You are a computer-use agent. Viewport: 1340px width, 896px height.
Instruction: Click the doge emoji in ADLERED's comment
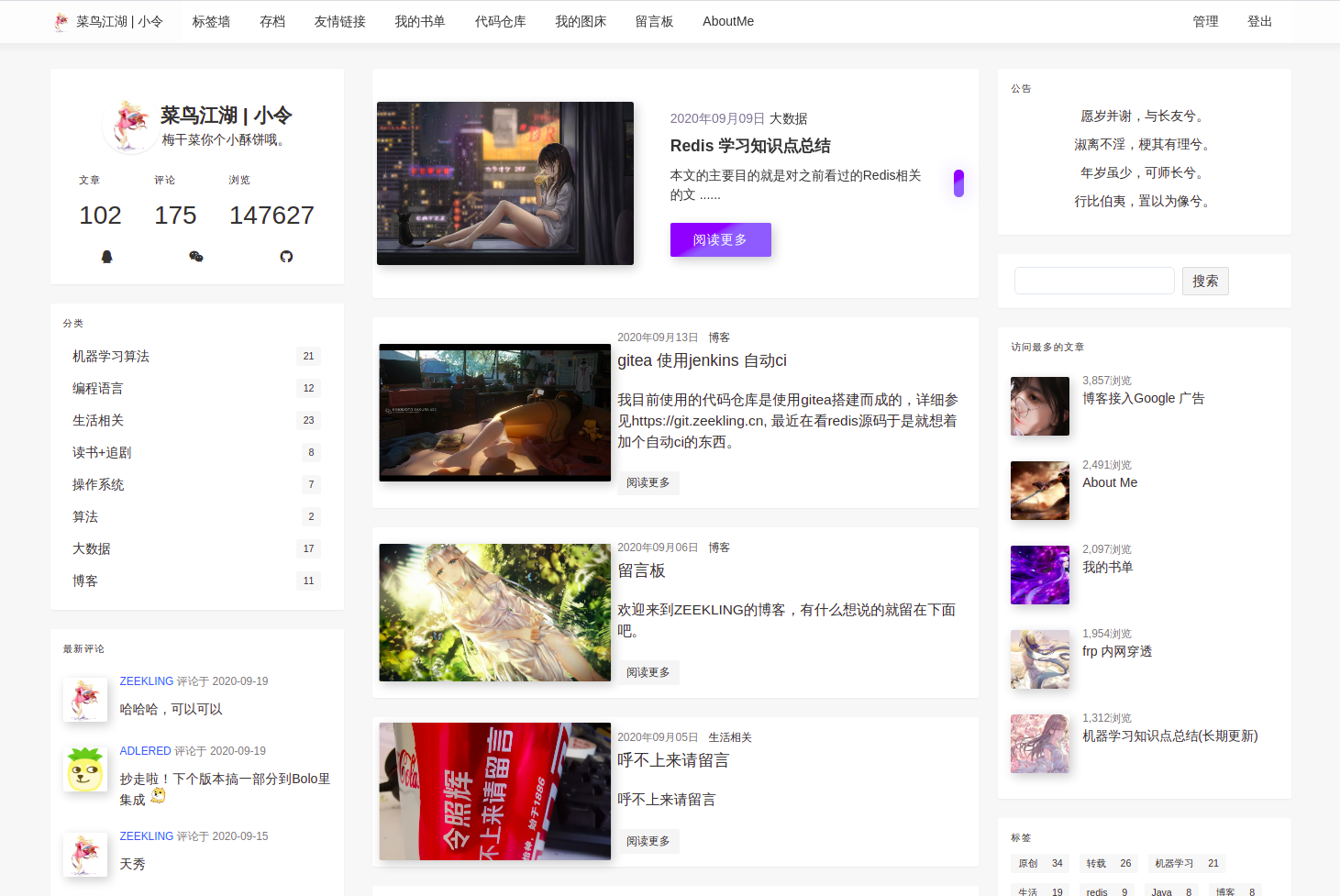(x=157, y=796)
